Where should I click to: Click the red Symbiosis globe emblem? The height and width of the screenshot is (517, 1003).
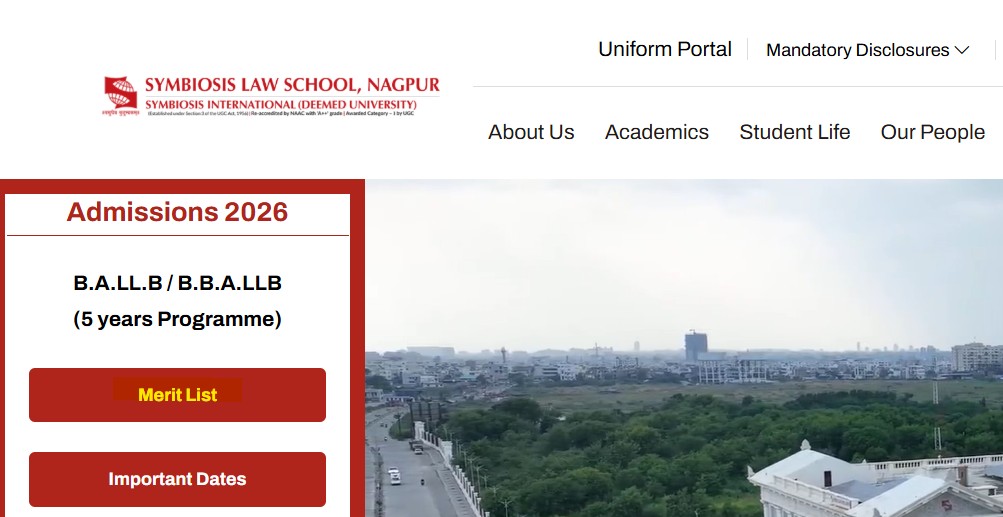(121, 95)
